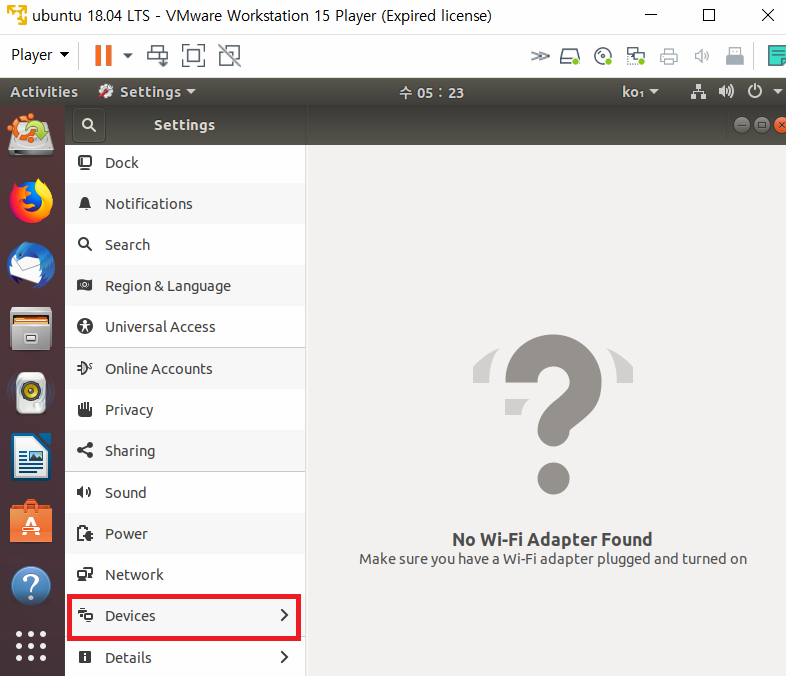The image size is (786, 676).
Task: Open the green notes panel icon
Action: pos(776,56)
